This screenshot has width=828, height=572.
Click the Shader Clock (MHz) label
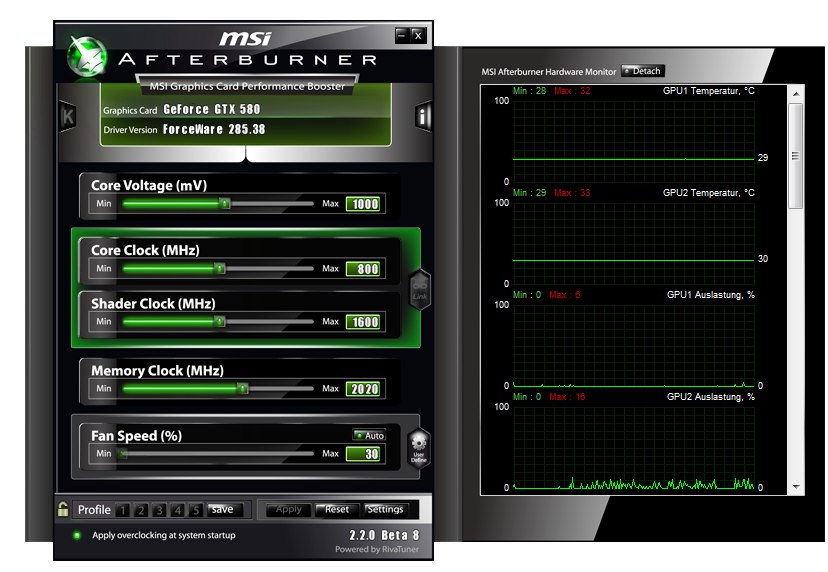pyautogui.click(x=153, y=304)
